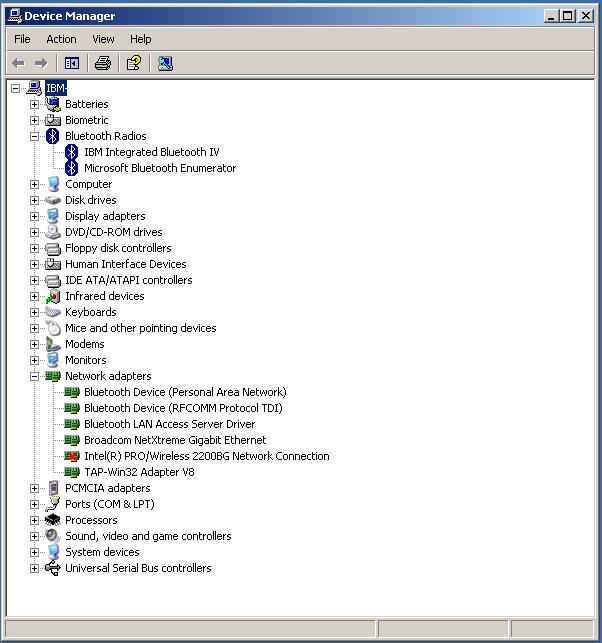This screenshot has width=602, height=643.
Task: Minimize the Device Manager window
Action: [x=551, y=16]
